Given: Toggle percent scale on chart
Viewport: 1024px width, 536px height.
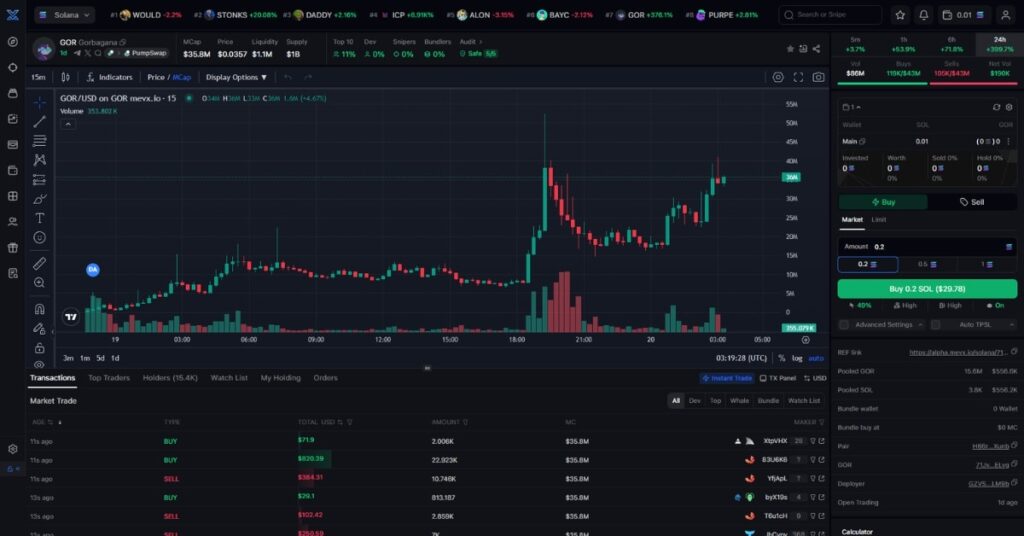Looking at the screenshot, I should coord(781,358).
